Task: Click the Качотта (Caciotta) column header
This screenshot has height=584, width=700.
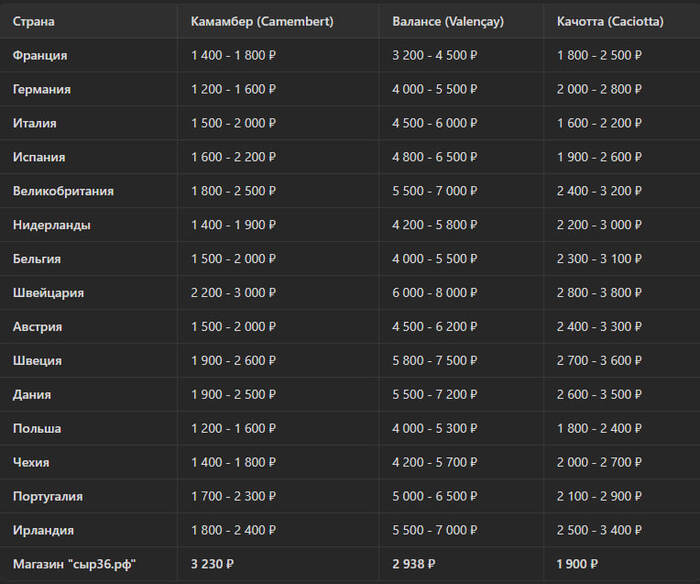Action: coord(610,21)
